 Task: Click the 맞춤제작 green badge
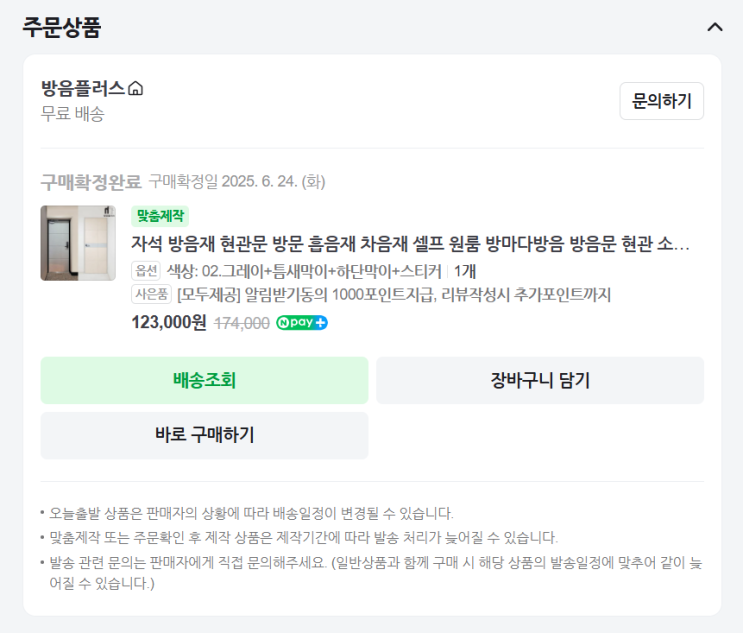(x=160, y=216)
